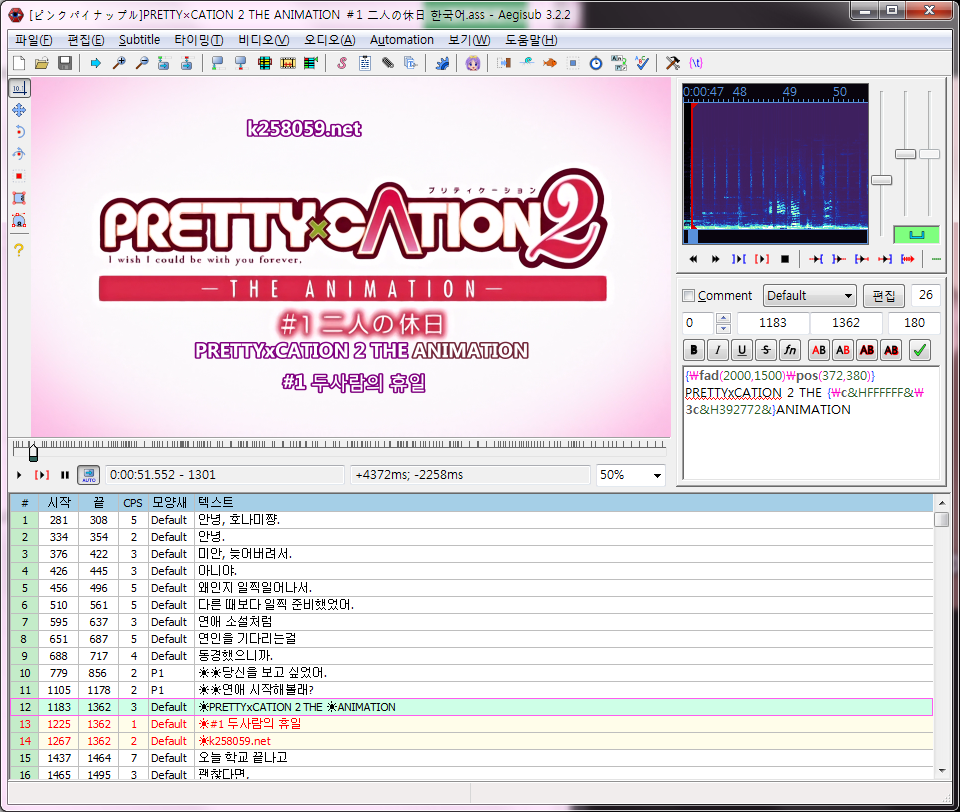
Task: Click the Jump To blue arrow icon
Action: [96, 63]
